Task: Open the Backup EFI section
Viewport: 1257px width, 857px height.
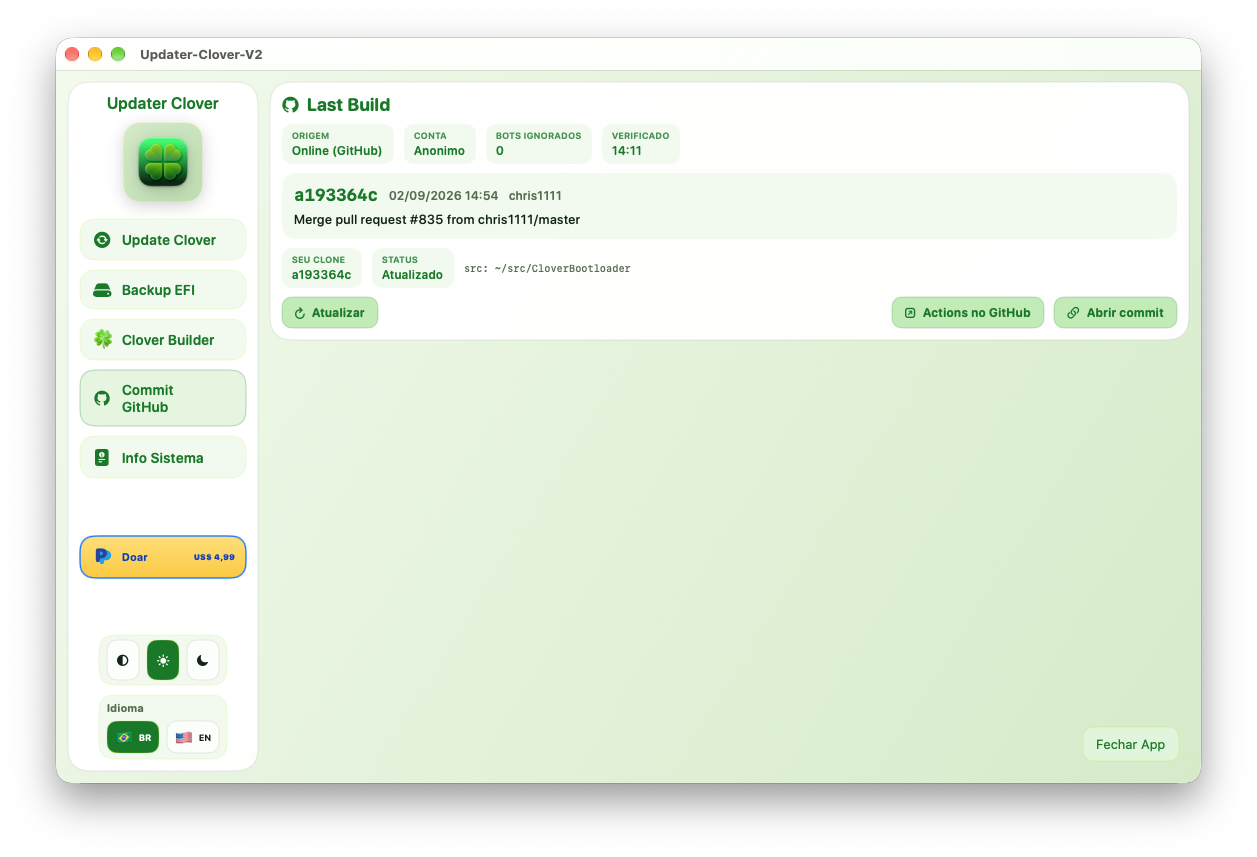Action: (163, 290)
